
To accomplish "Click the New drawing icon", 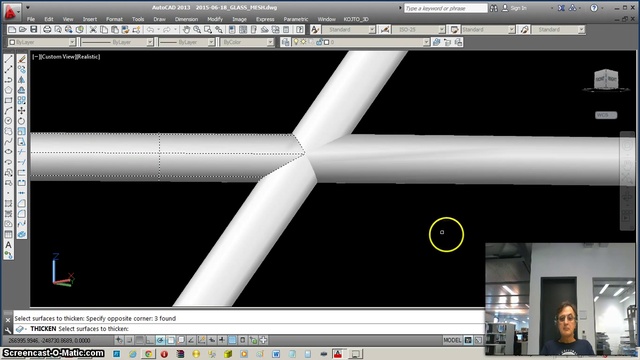I will click(x=12, y=29).
